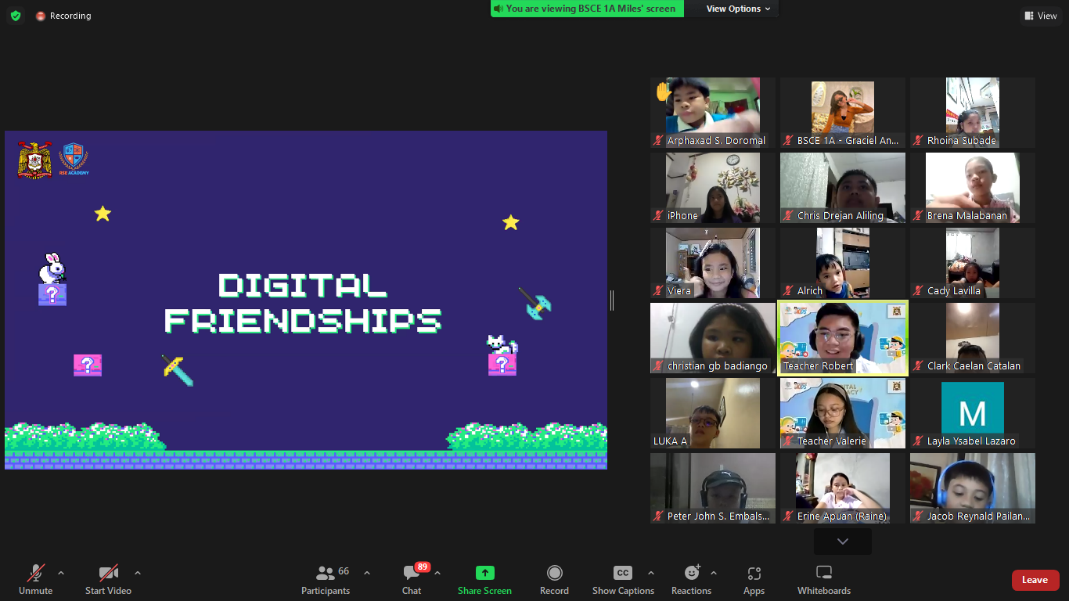The height and width of the screenshot is (601, 1069).
Task: Click the Record button
Action: 554,580
